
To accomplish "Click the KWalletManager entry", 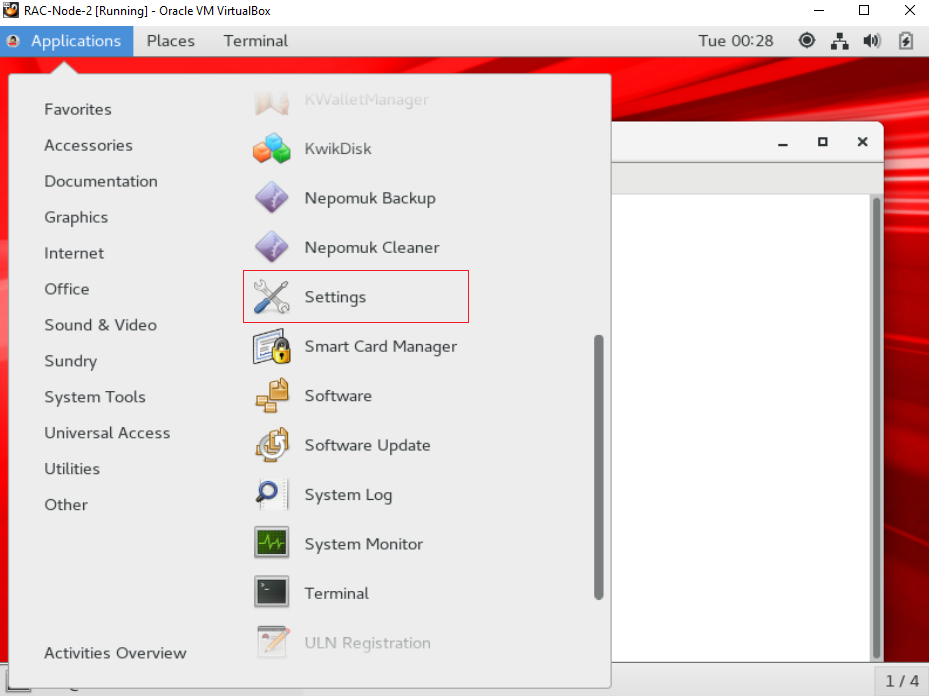I will pos(342,100).
